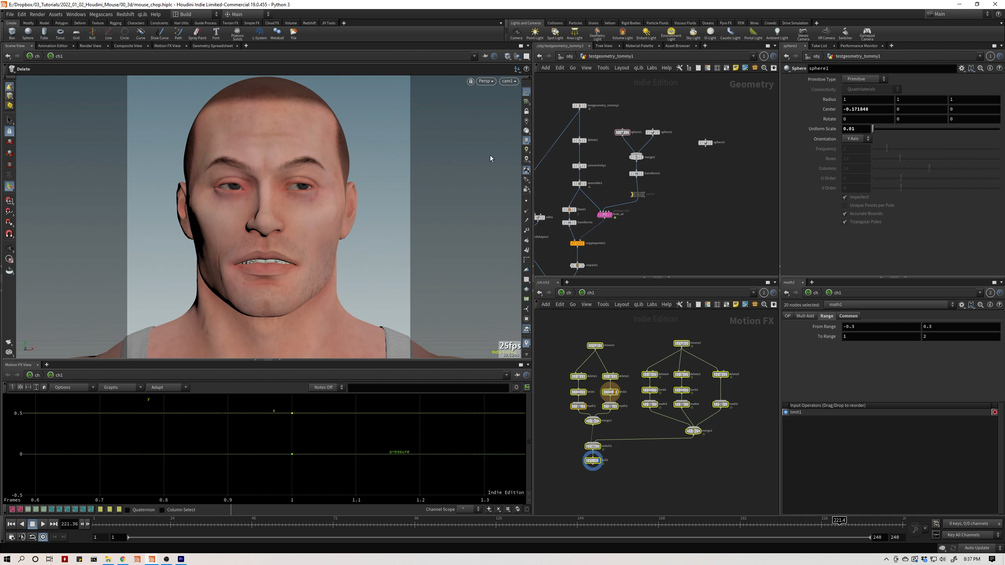Click Tools in upper network editor menu
Screen dimensions: 1005x565
click(x=602, y=68)
